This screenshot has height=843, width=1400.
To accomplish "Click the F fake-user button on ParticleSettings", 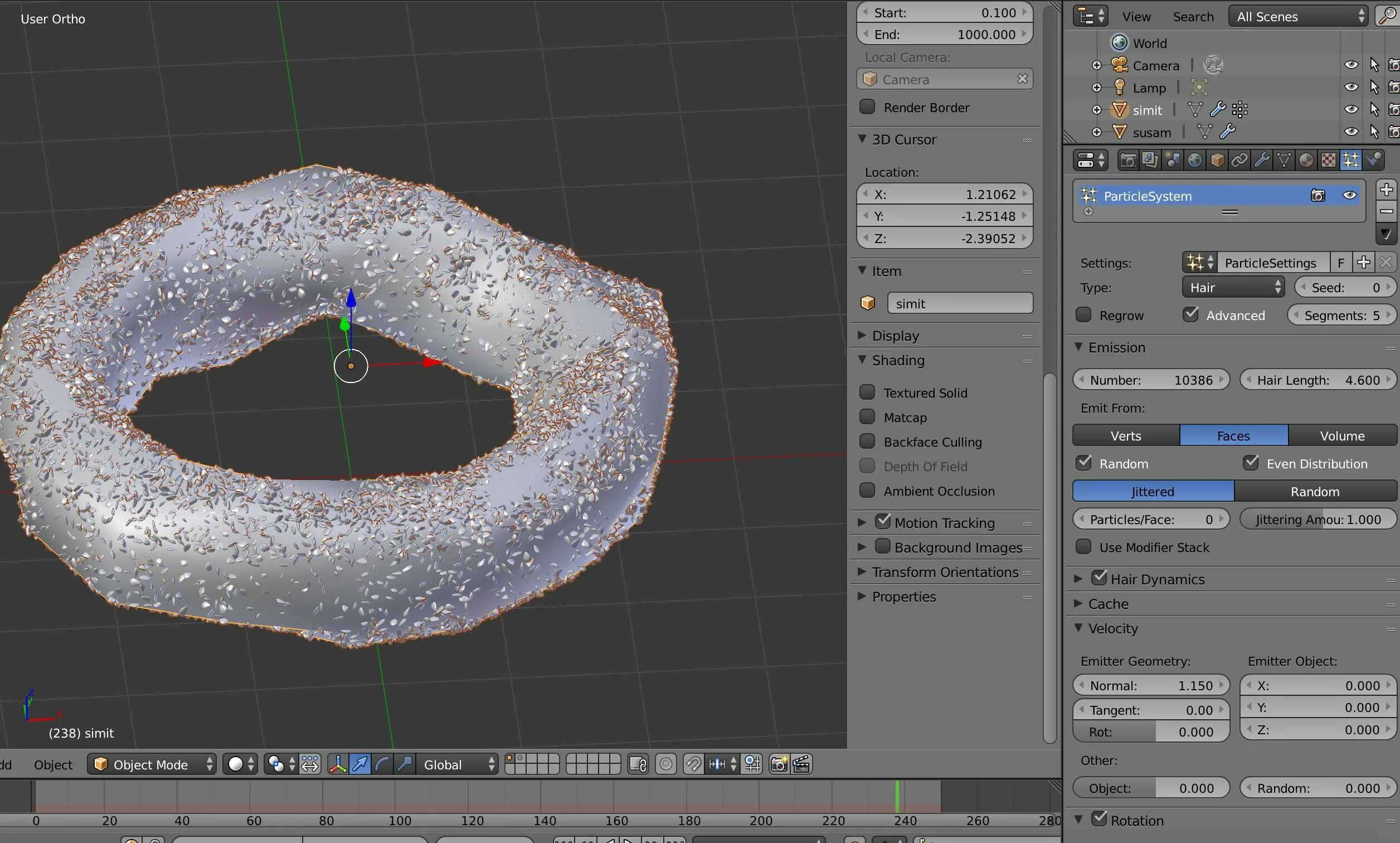I will 1341,262.
